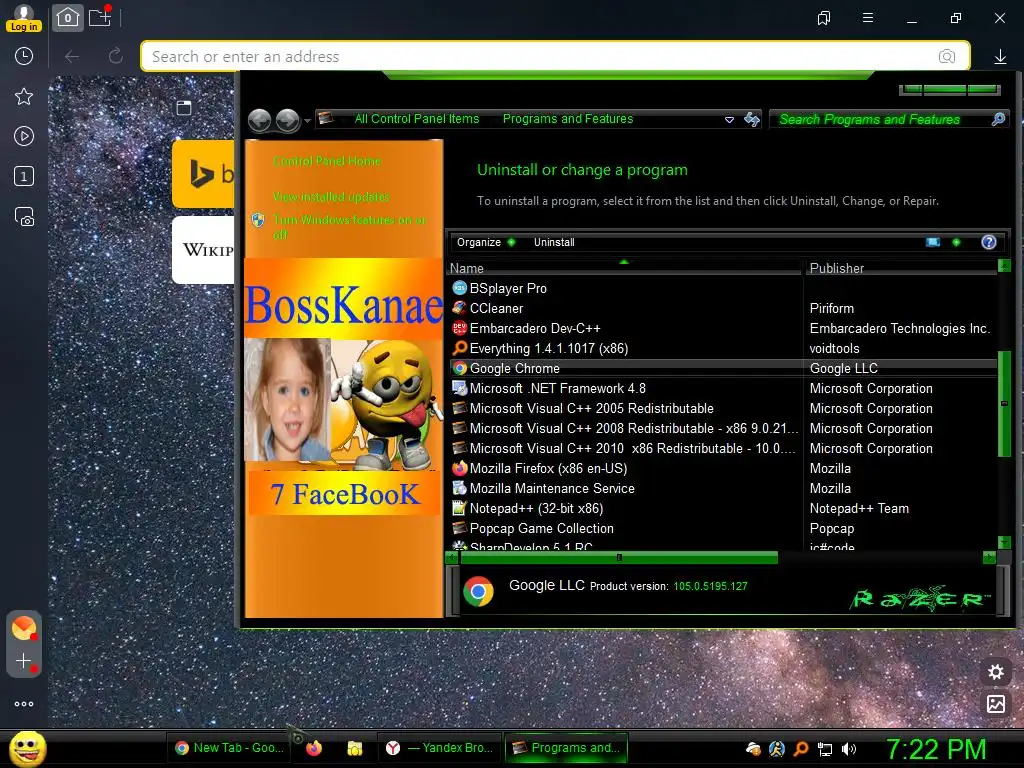Select Embarcadero Dev-C++ entry
This screenshot has width=1024, height=768.
tap(535, 328)
